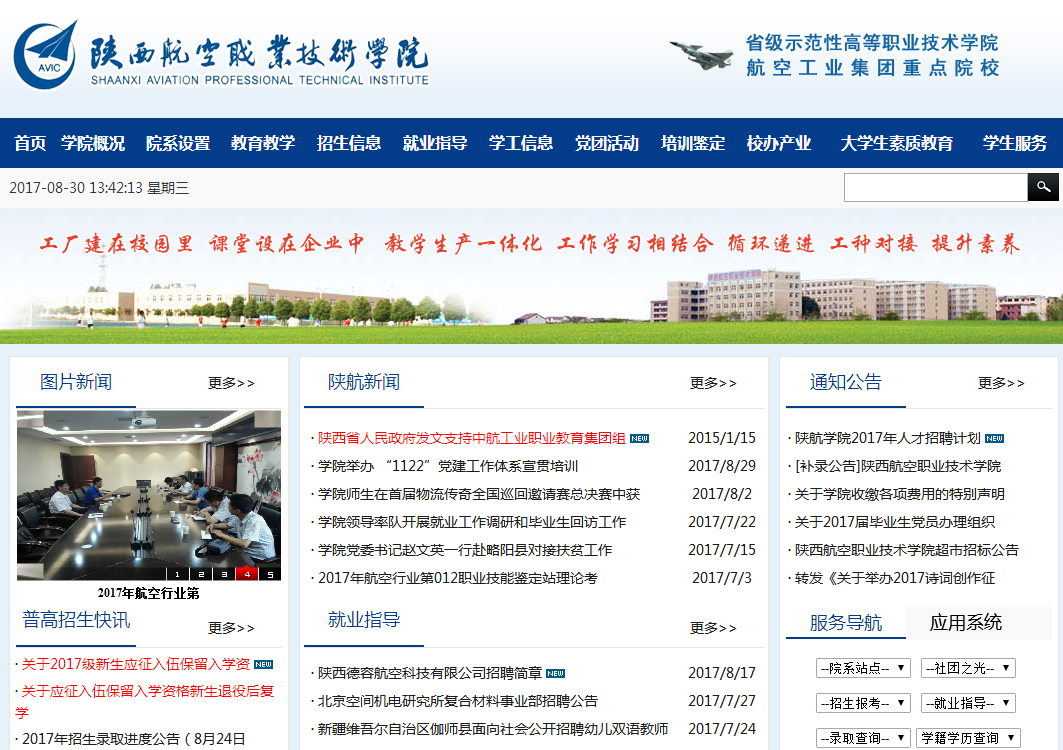Open the 招生报考 dropdown
Screen dimensions: 1063x750
point(863,703)
